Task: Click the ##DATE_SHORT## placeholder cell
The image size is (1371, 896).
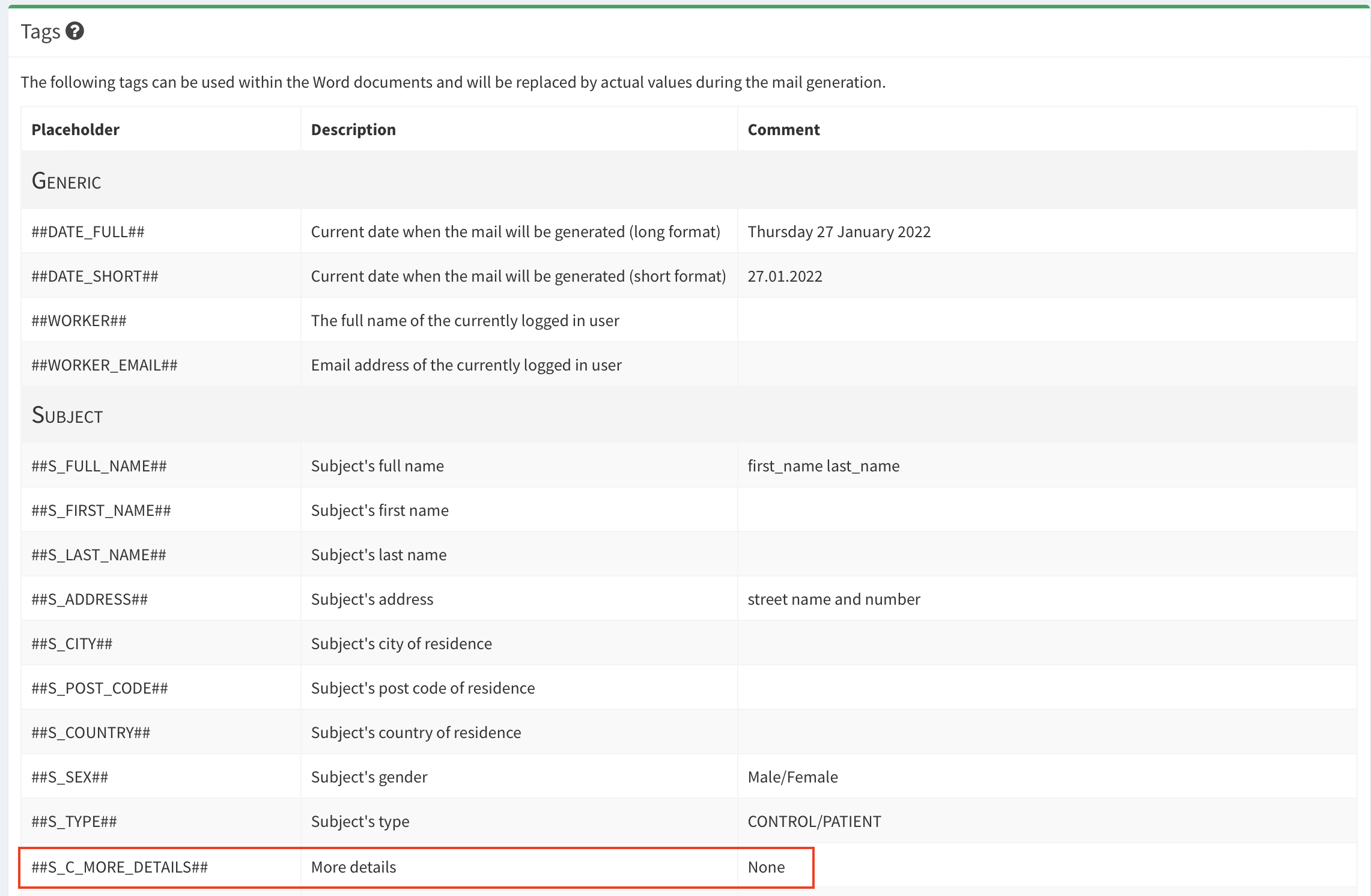Action: pyautogui.click(x=95, y=276)
